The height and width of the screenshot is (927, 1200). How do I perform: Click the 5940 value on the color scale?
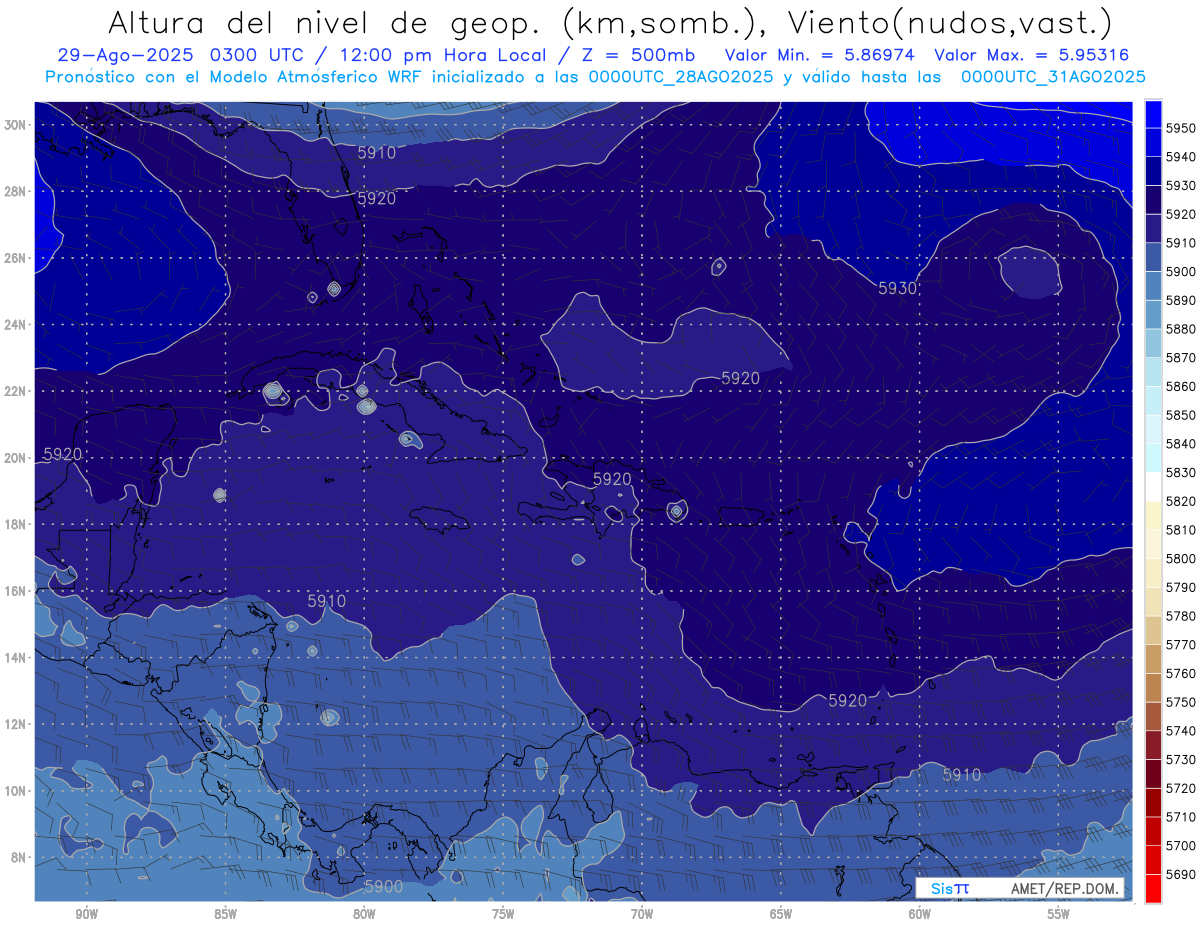point(1181,157)
